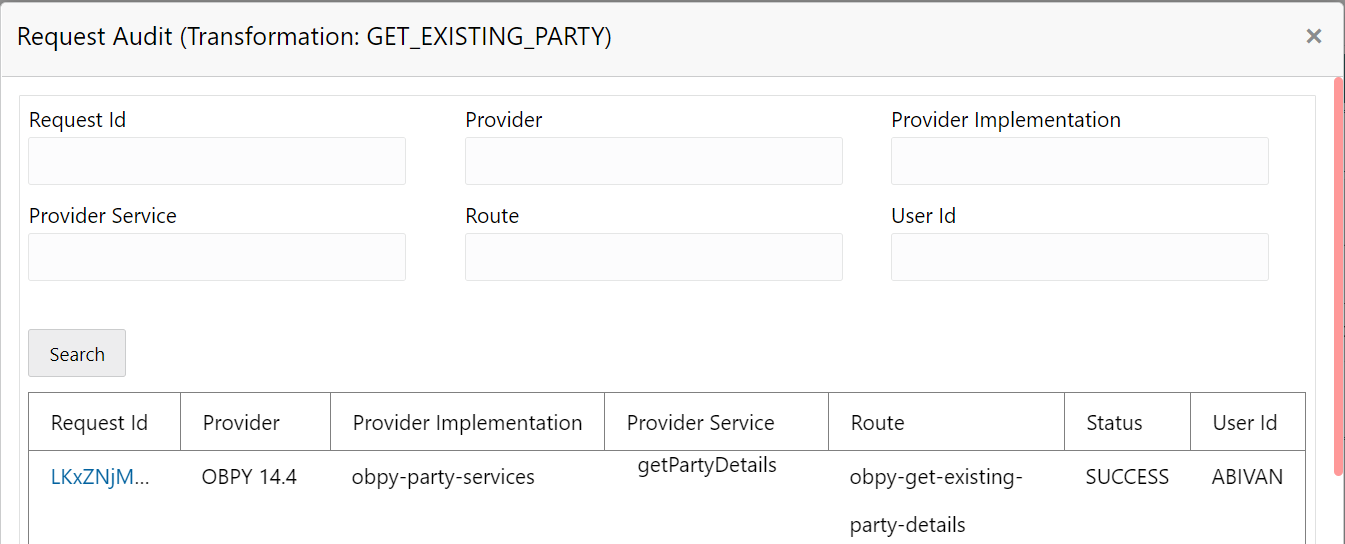The width and height of the screenshot is (1345, 544).
Task: Focus the User Id input field
Action: coord(1079,257)
